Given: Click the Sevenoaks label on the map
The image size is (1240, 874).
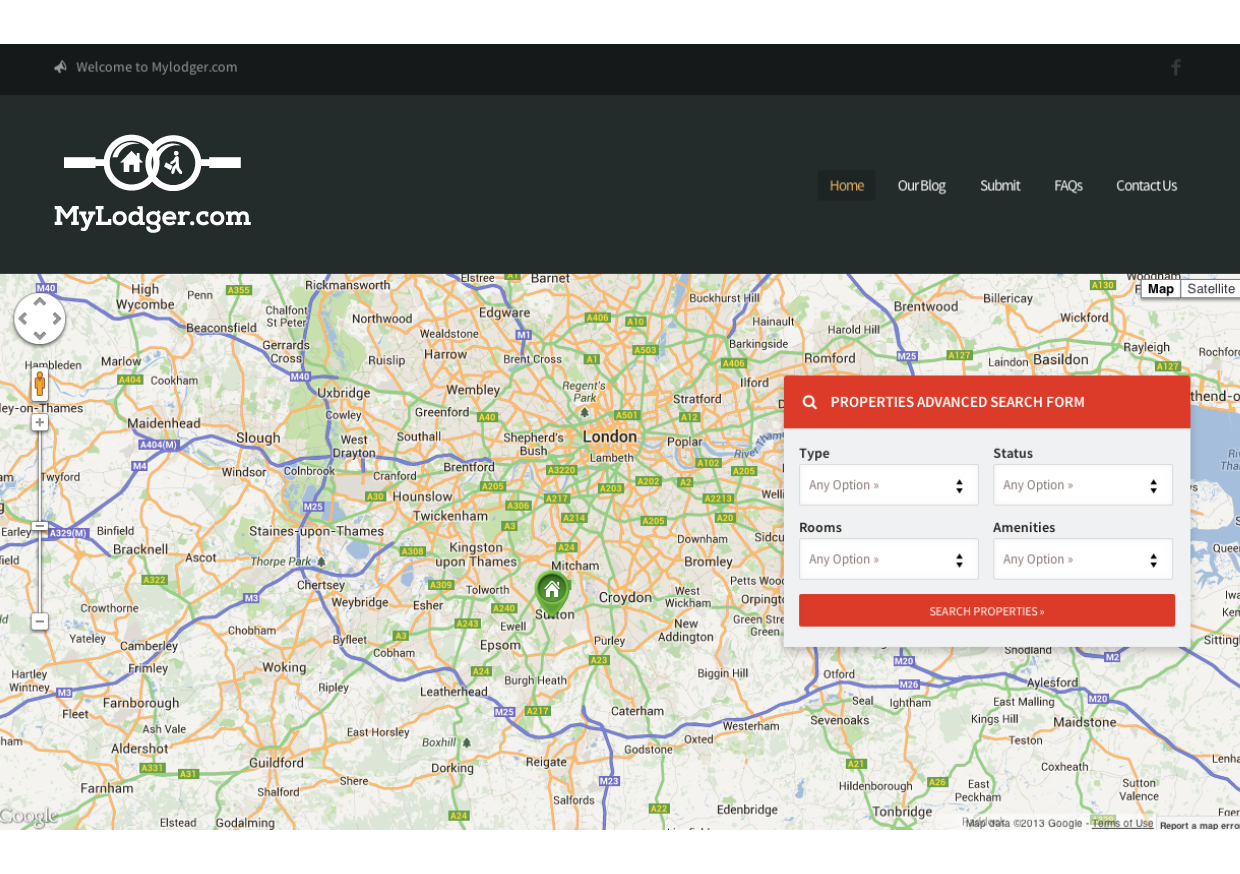Looking at the screenshot, I should point(840,720).
